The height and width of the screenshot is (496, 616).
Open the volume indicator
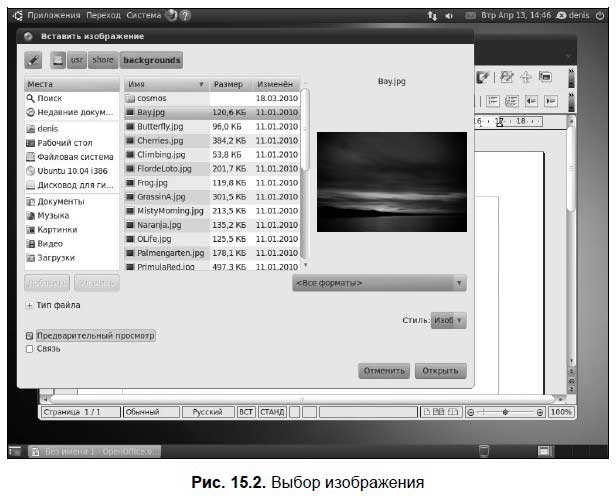click(x=449, y=16)
